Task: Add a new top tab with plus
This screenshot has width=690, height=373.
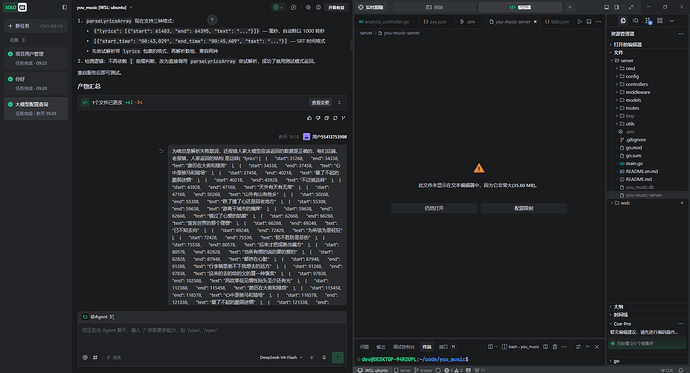Action: (570, 7)
